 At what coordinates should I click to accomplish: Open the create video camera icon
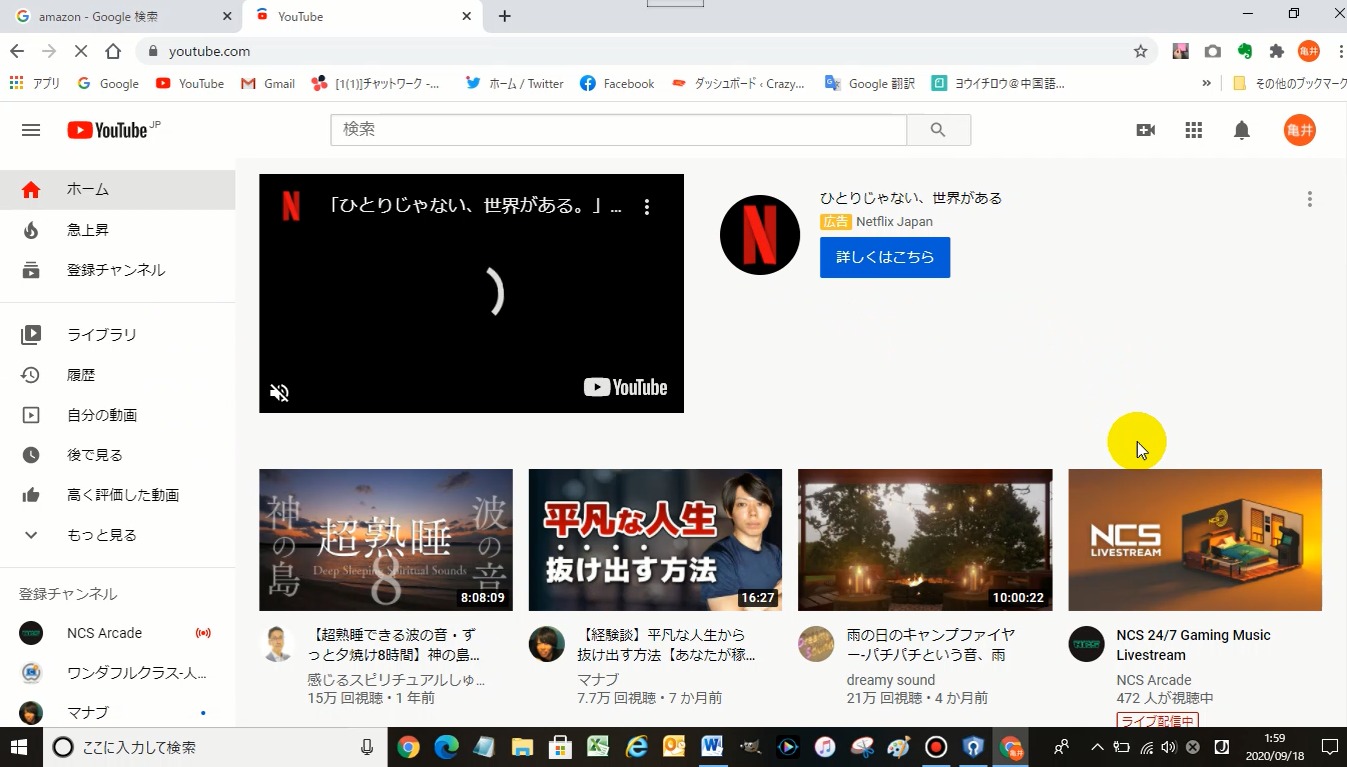1146,130
